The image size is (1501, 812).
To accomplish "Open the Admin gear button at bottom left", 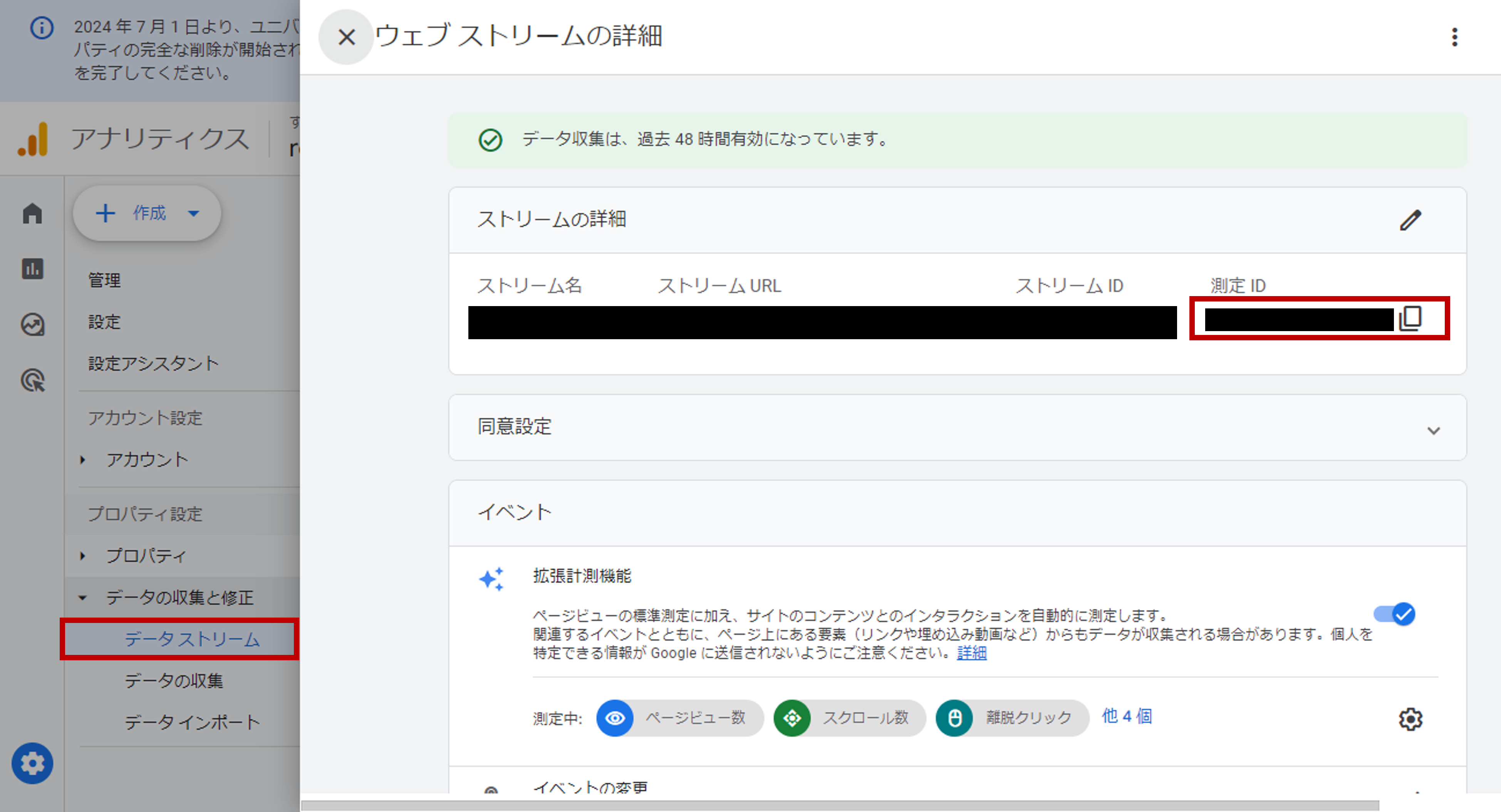I will (32, 763).
